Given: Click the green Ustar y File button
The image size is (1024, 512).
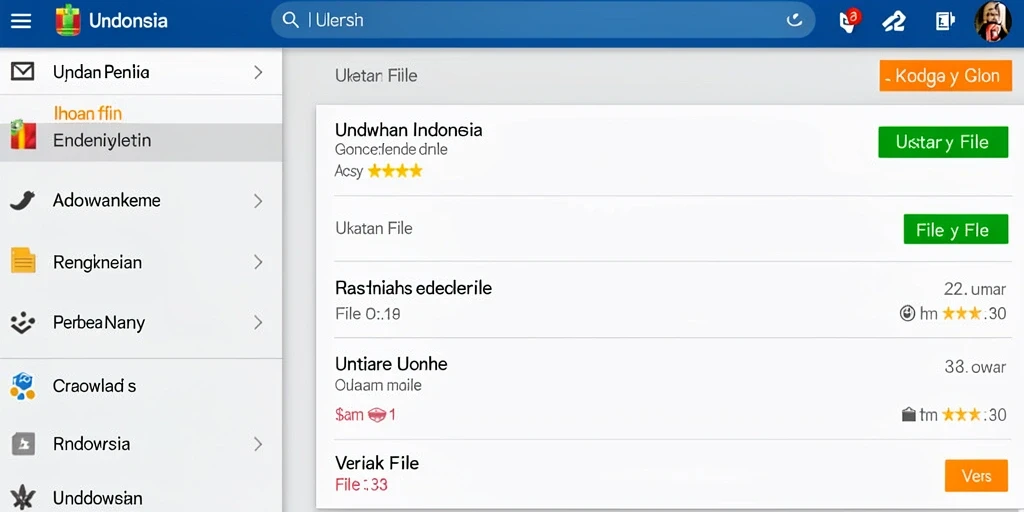Looking at the screenshot, I should tap(943, 142).
